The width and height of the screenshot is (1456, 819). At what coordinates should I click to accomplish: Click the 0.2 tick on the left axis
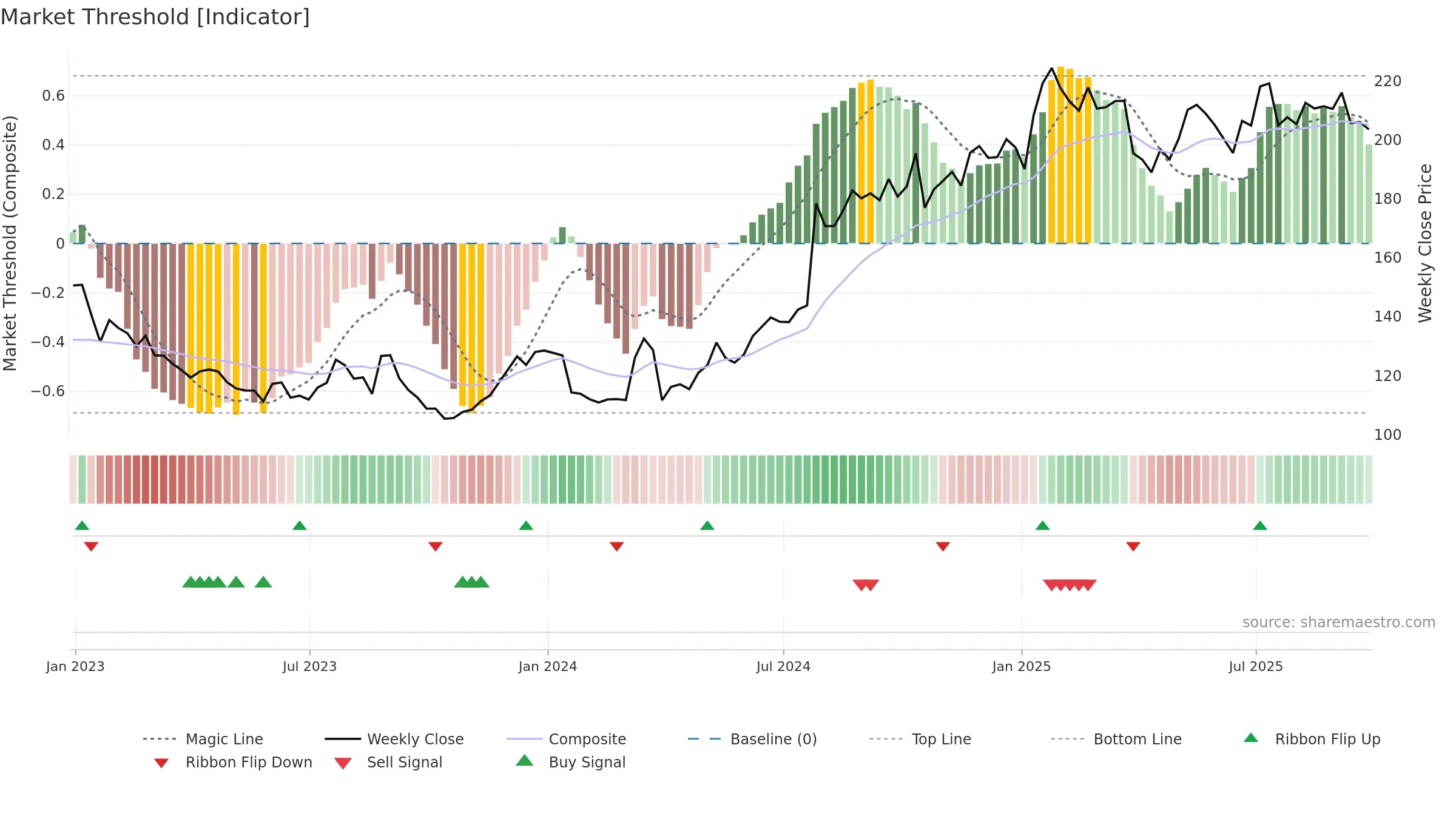(x=53, y=194)
